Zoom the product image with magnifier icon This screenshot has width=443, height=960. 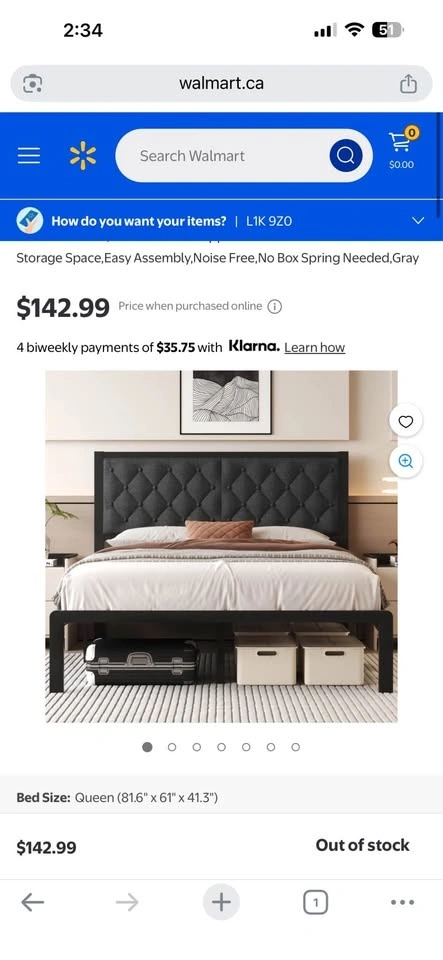(406, 461)
